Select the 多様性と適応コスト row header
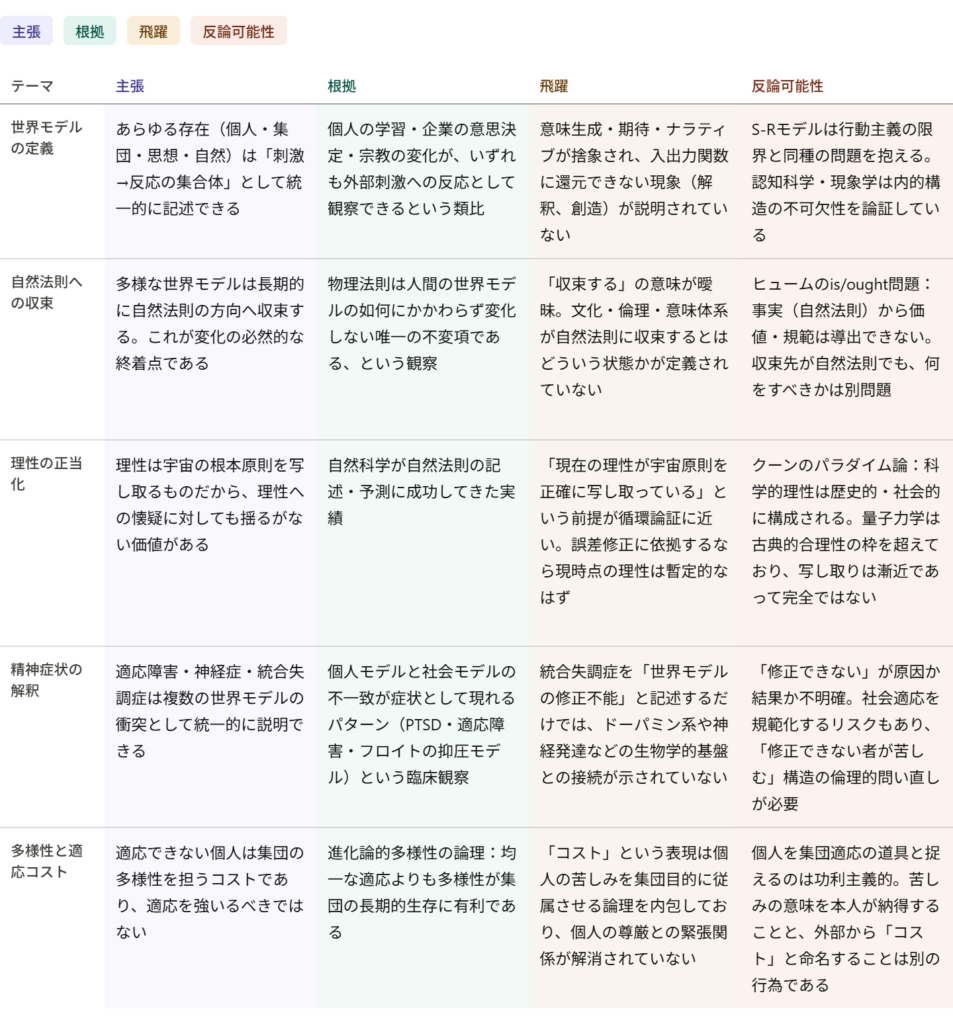The image size is (953, 1024). click(x=47, y=861)
